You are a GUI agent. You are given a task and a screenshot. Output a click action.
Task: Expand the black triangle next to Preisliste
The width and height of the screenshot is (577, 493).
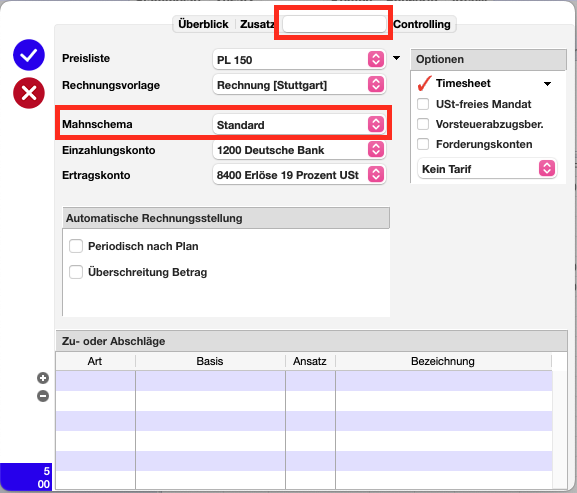click(x=396, y=58)
